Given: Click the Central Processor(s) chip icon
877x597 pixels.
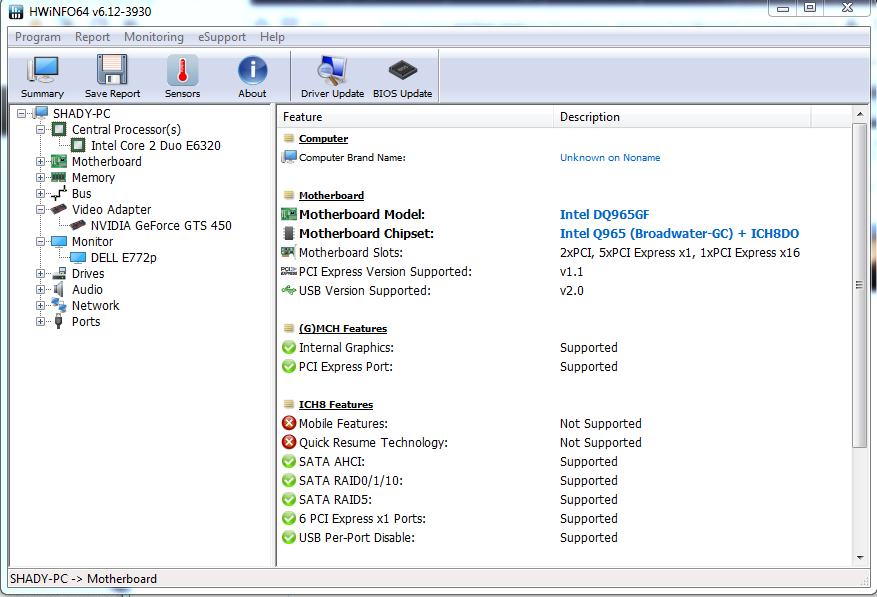Looking at the screenshot, I should (x=59, y=130).
